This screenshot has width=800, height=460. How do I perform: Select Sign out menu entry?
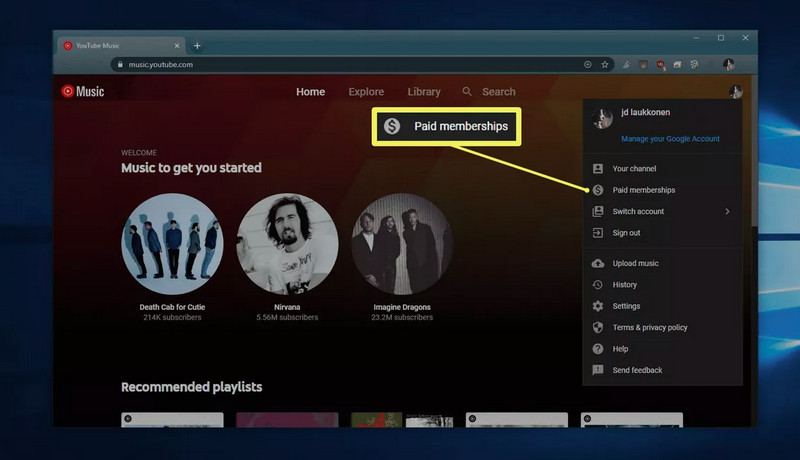pos(662,233)
